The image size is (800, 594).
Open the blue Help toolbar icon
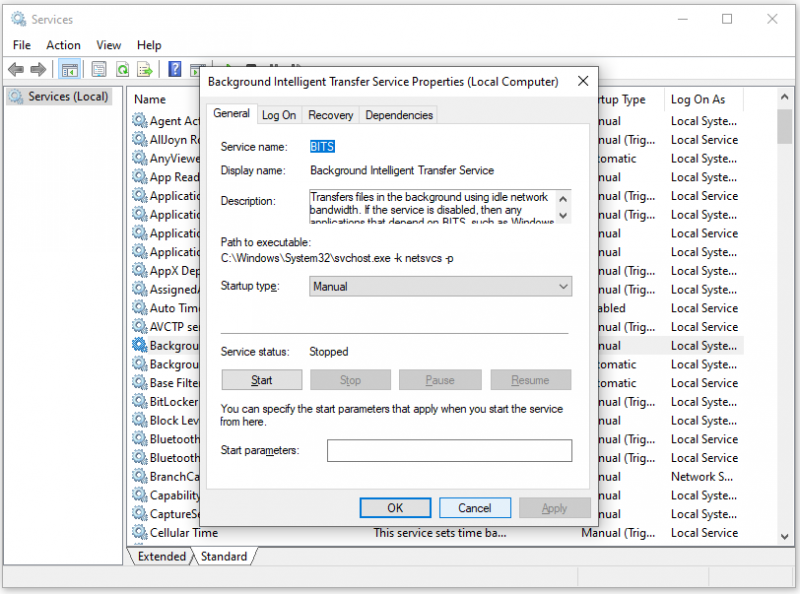tap(174, 69)
